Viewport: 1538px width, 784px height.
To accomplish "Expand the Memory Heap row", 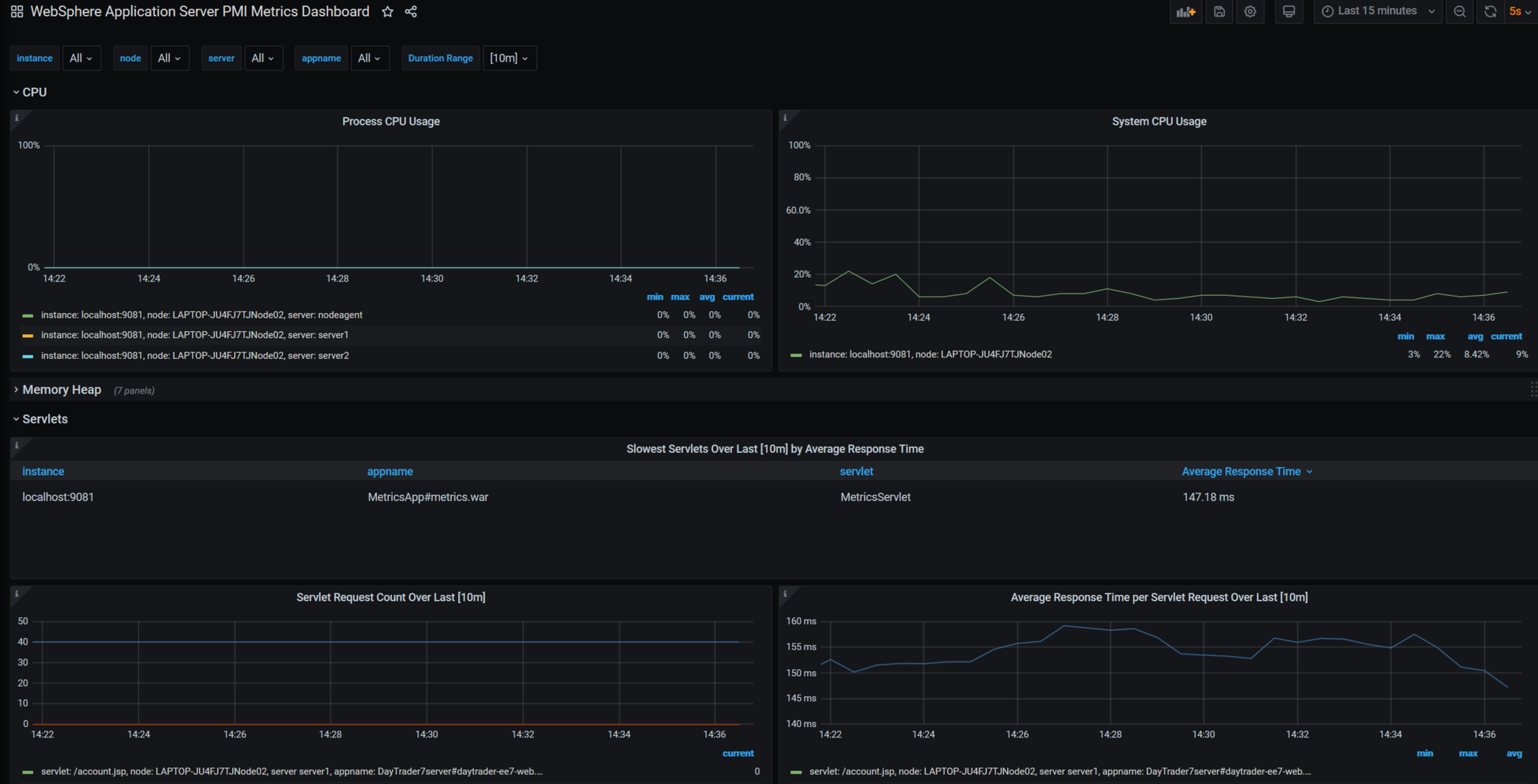I will 62,390.
